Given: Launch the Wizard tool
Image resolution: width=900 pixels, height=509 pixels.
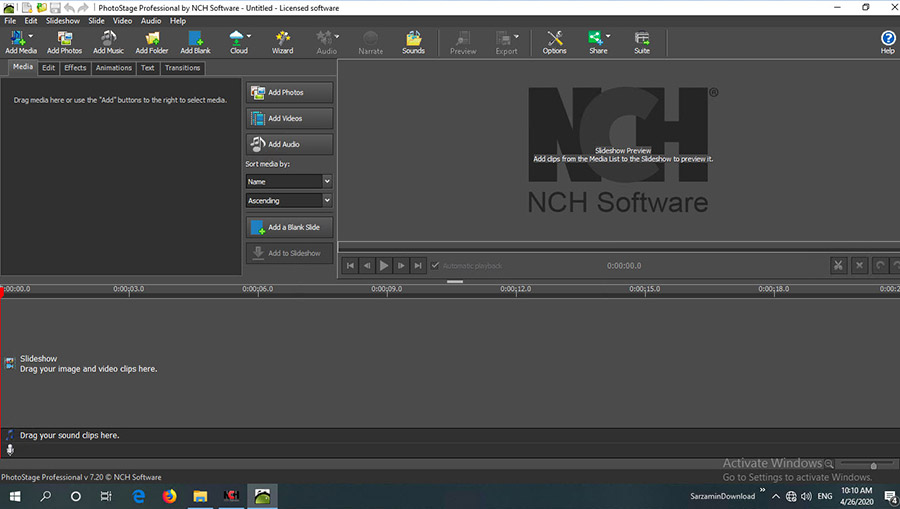Looking at the screenshot, I should coord(282,42).
